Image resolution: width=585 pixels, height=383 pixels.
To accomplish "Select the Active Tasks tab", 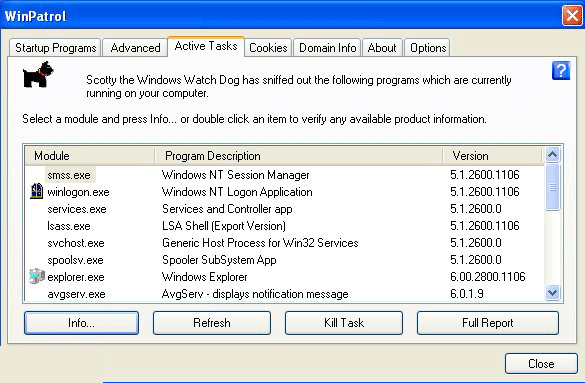I will coord(206,46).
